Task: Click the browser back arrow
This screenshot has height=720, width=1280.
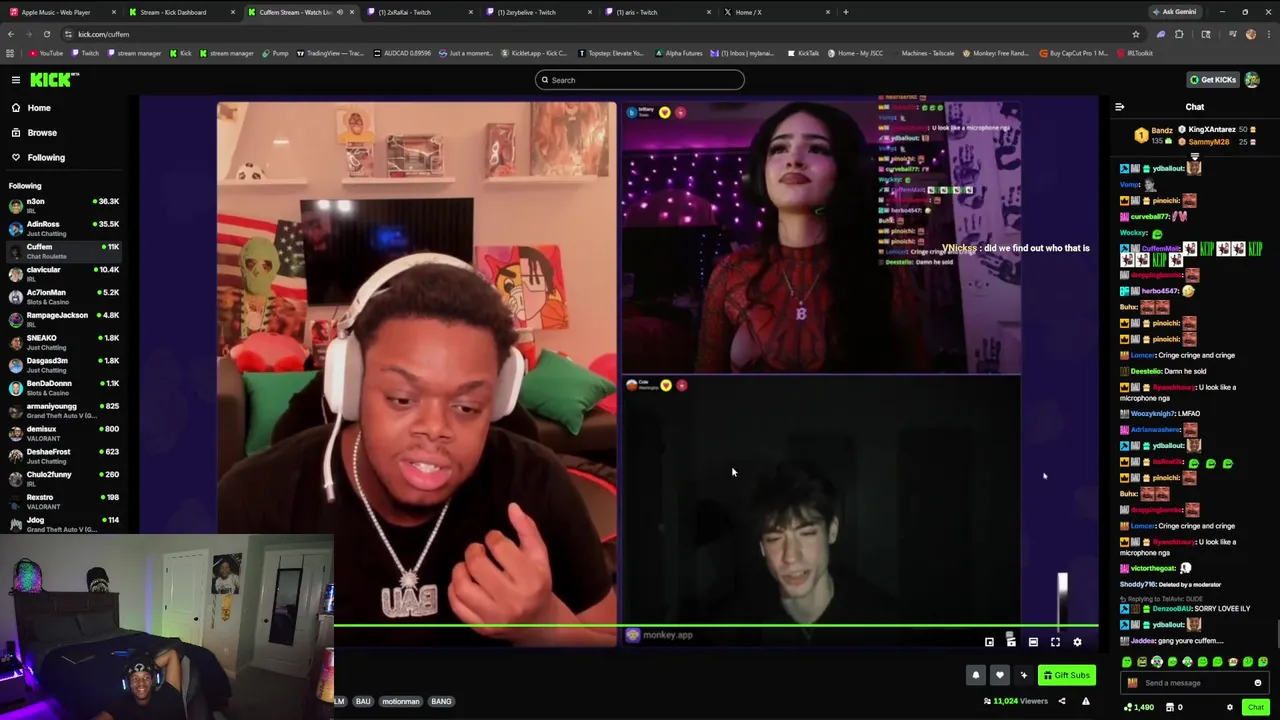Action: coord(10,34)
